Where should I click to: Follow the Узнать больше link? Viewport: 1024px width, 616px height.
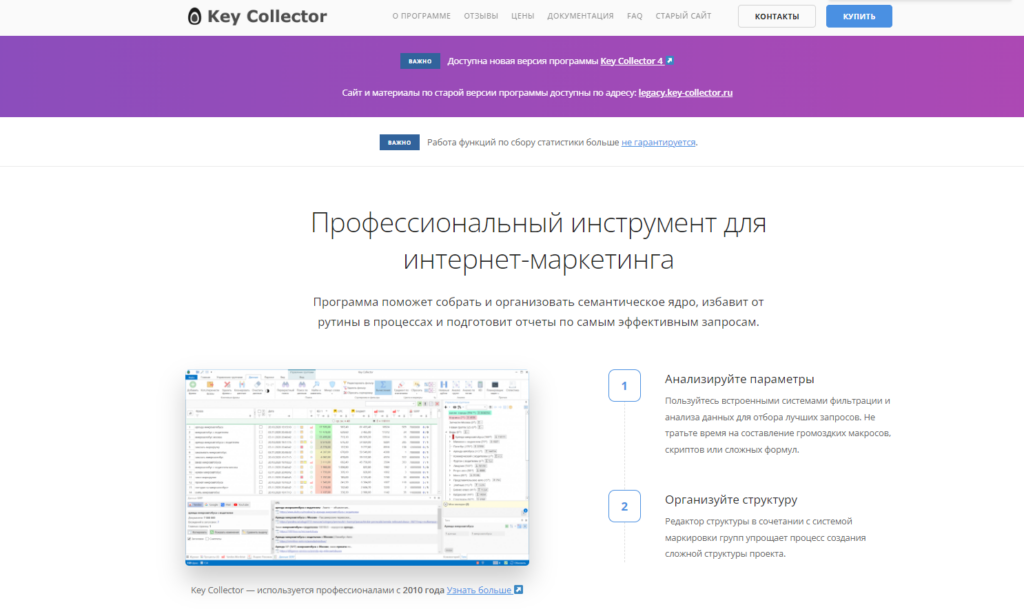click(x=479, y=590)
